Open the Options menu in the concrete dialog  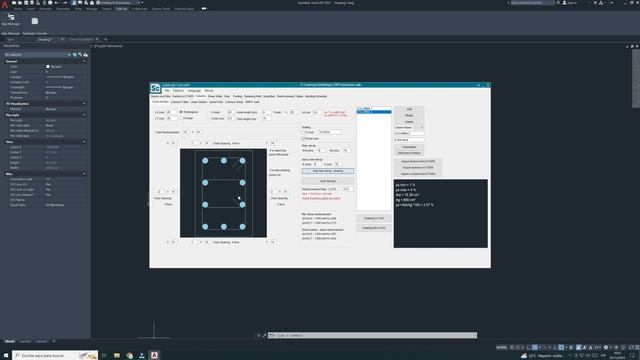coord(178,91)
